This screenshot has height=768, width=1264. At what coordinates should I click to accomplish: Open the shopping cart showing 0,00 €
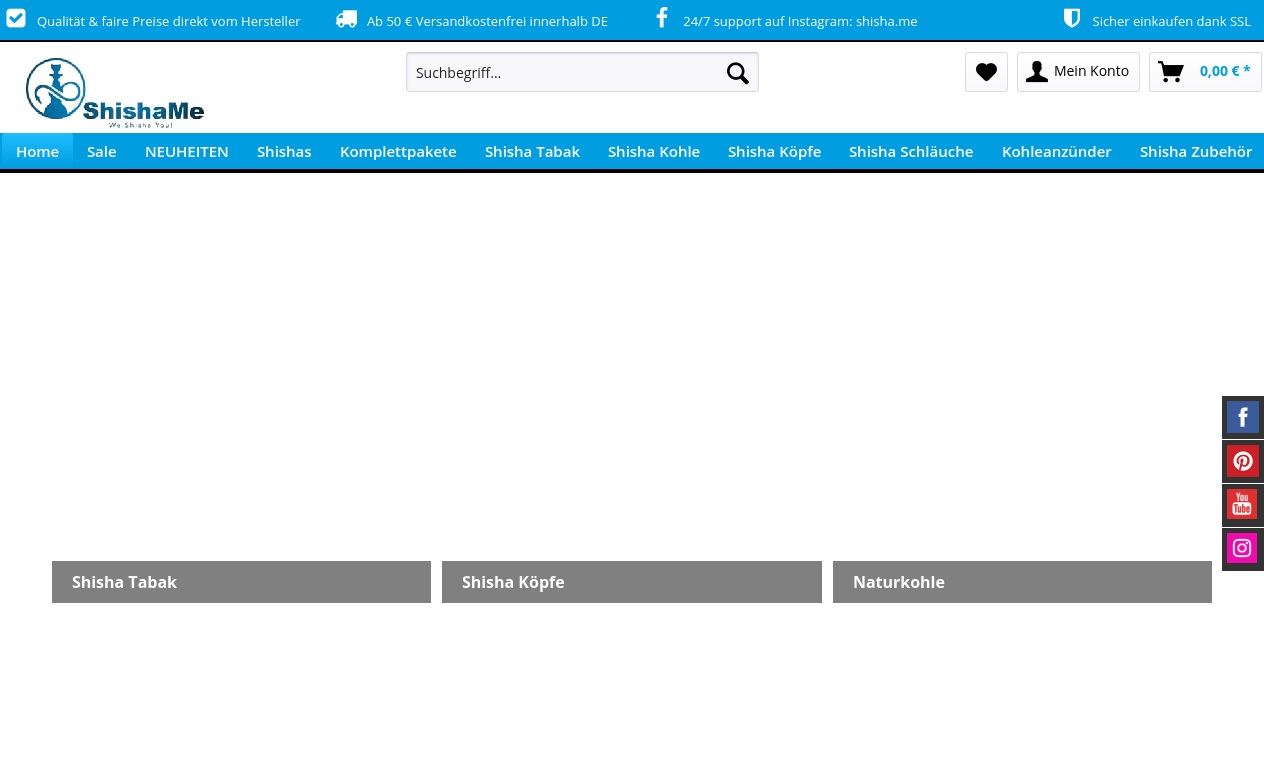pos(1204,72)
